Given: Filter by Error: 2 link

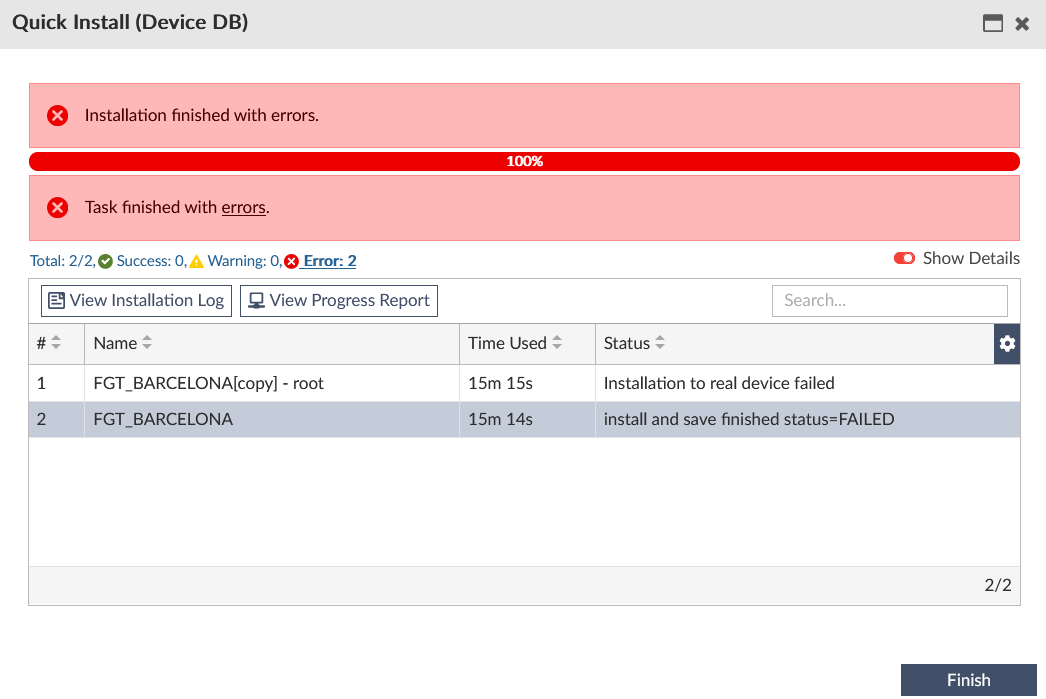Looking at the screenshot, I should click(x=329, y=262).
